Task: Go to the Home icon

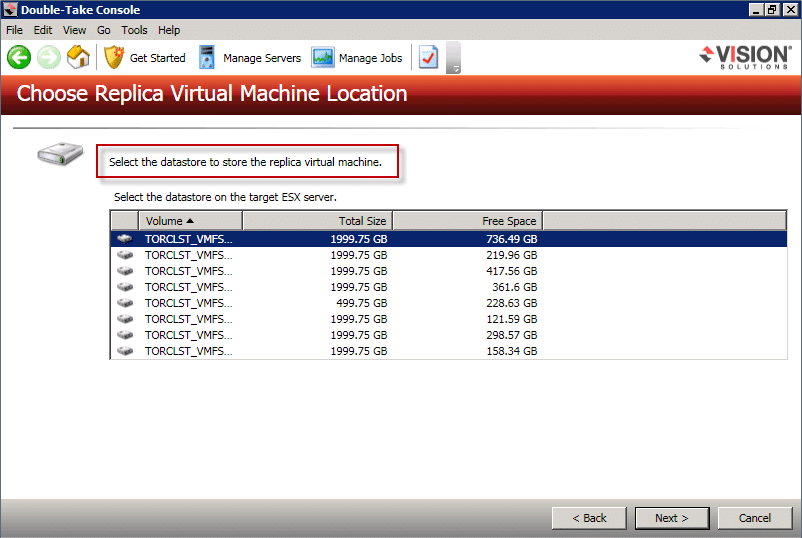Action: (78, 57)
